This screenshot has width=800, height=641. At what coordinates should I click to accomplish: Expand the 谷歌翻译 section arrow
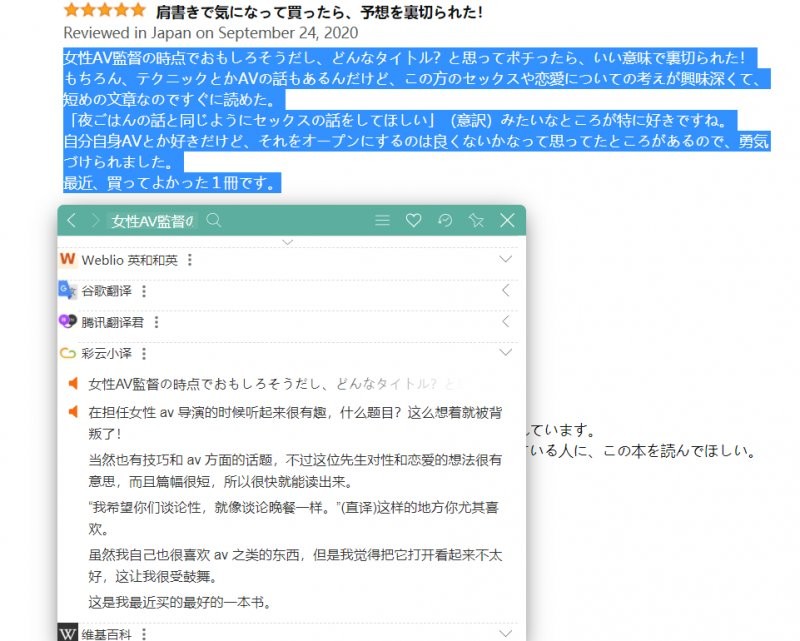pos(506,291)
